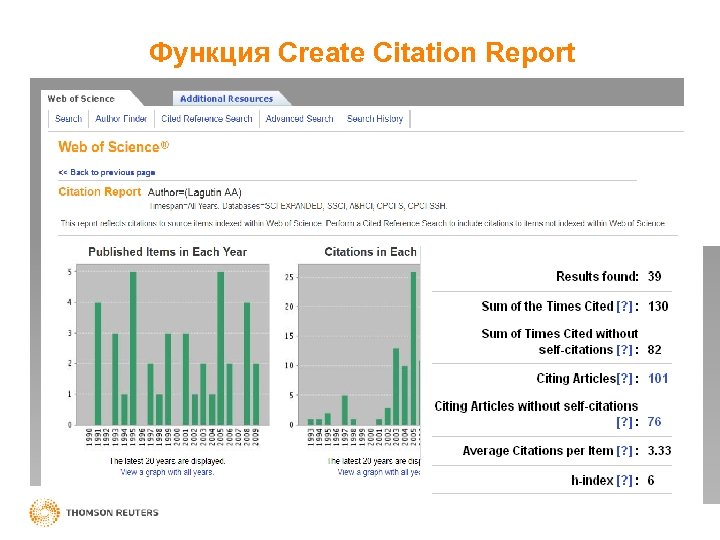Image resolution: width=720 pixels, height=540 pixels.
Task: Open help [?] for Sum of the Times Cited
Action: pyautogui.click(x=624, y=306)
